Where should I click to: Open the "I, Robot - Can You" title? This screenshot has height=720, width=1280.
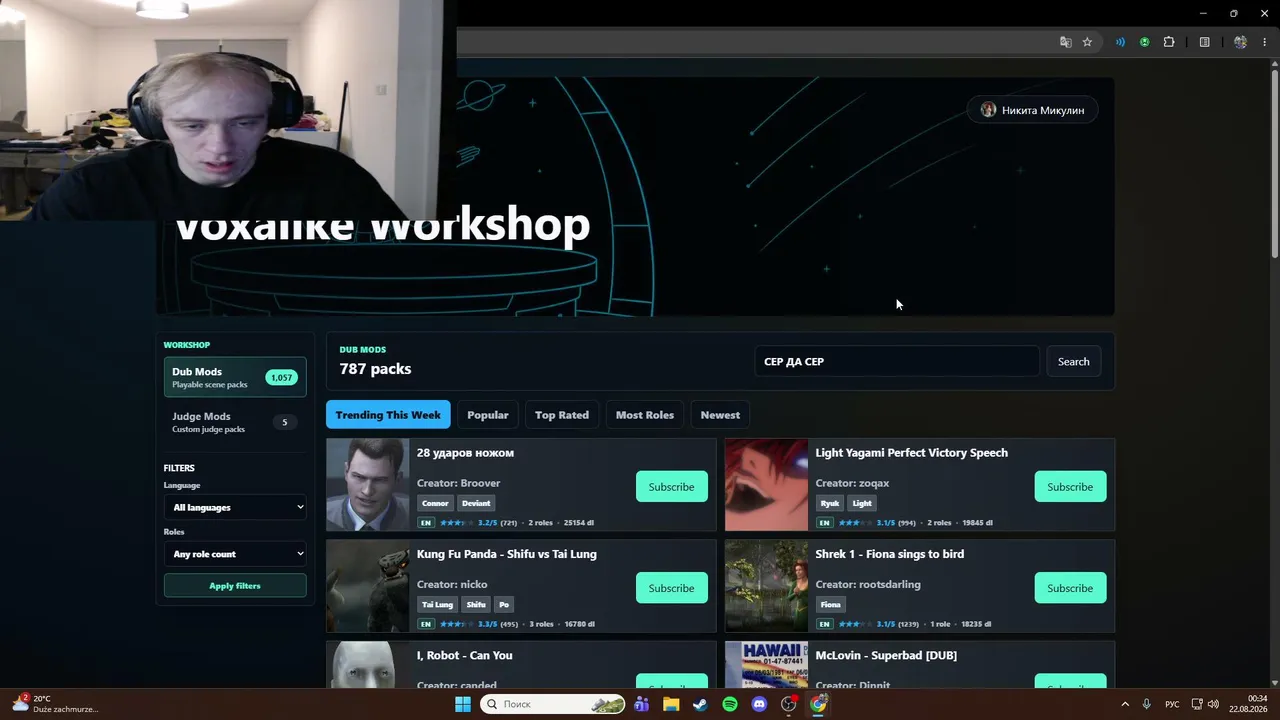pyautogui.click(x=465, y=655)
